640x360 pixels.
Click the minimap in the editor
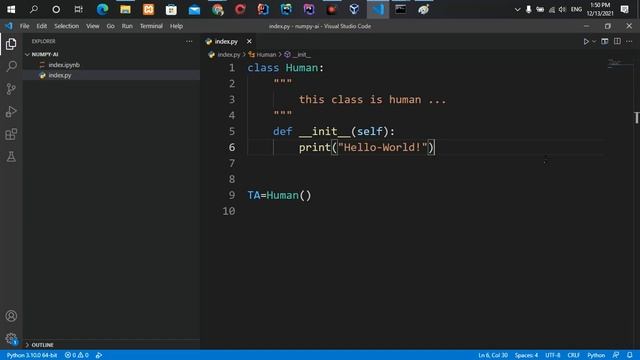click(619, 64)
